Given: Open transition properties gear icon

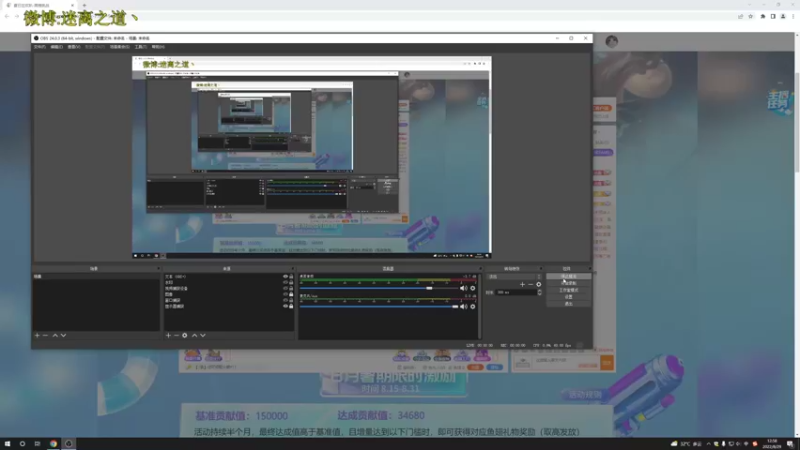Looking at the screenshot, I should [539, 284].
